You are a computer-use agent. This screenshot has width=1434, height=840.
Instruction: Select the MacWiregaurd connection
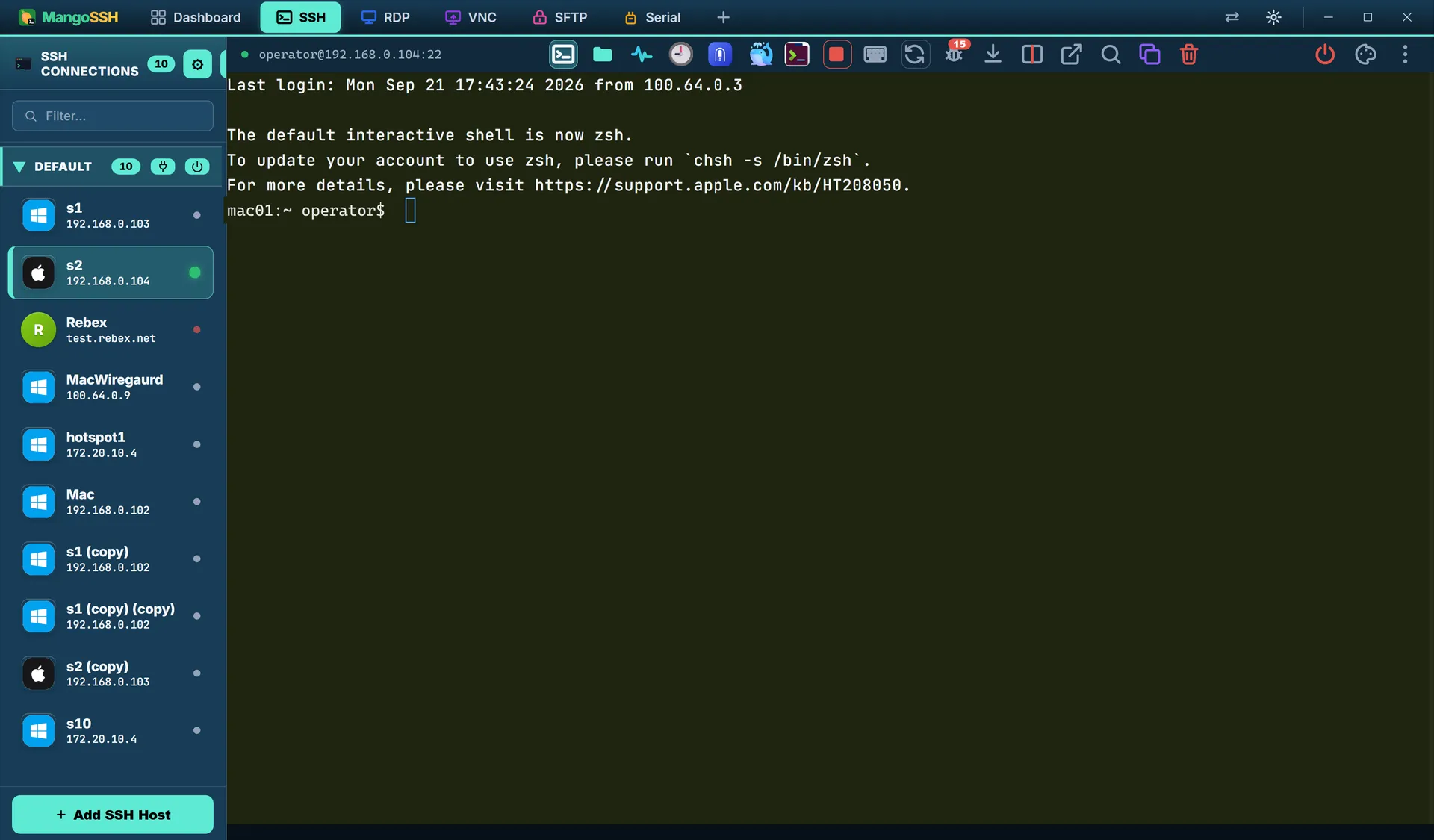click(111, 387)
